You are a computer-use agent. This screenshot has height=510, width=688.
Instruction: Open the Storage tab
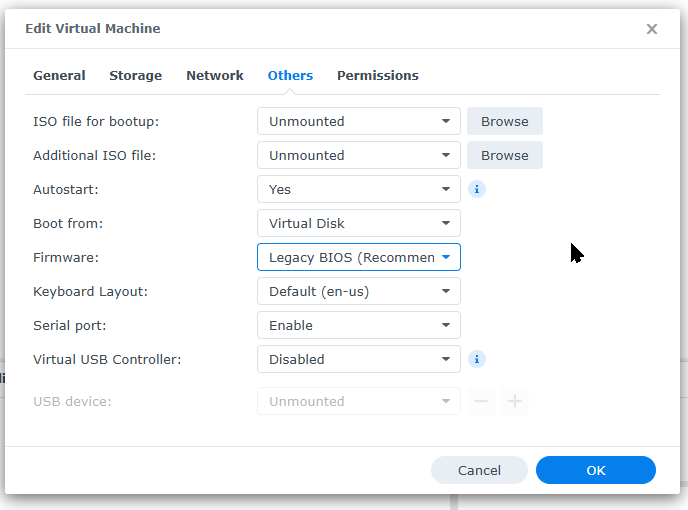tap(135, 76)
